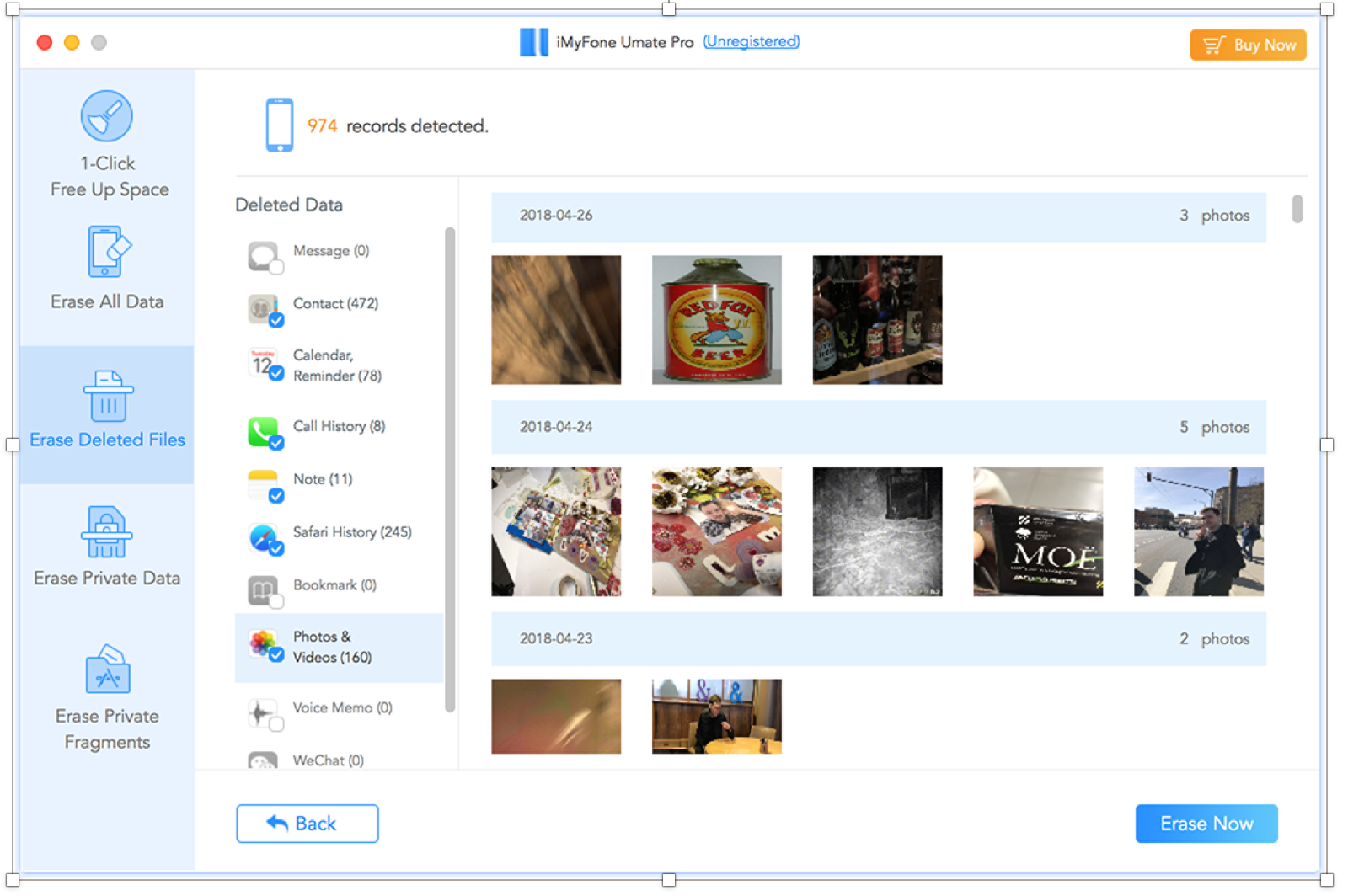Switch to Erase Private Data mode
Image resolution: width=1348 pixels, height=896 pixels.
tap(108, 547)
